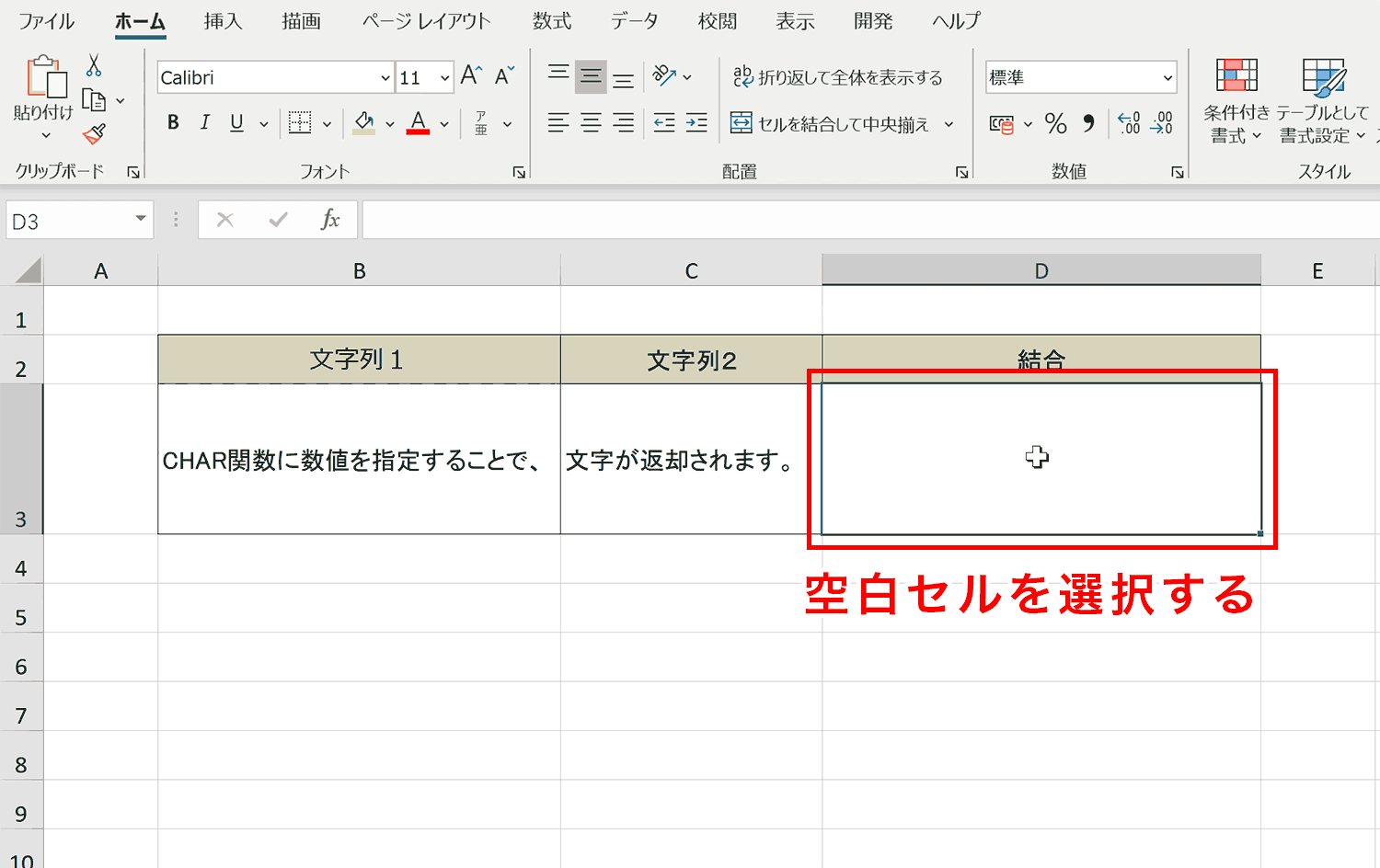Center text horizontally

tap(591, 123)
